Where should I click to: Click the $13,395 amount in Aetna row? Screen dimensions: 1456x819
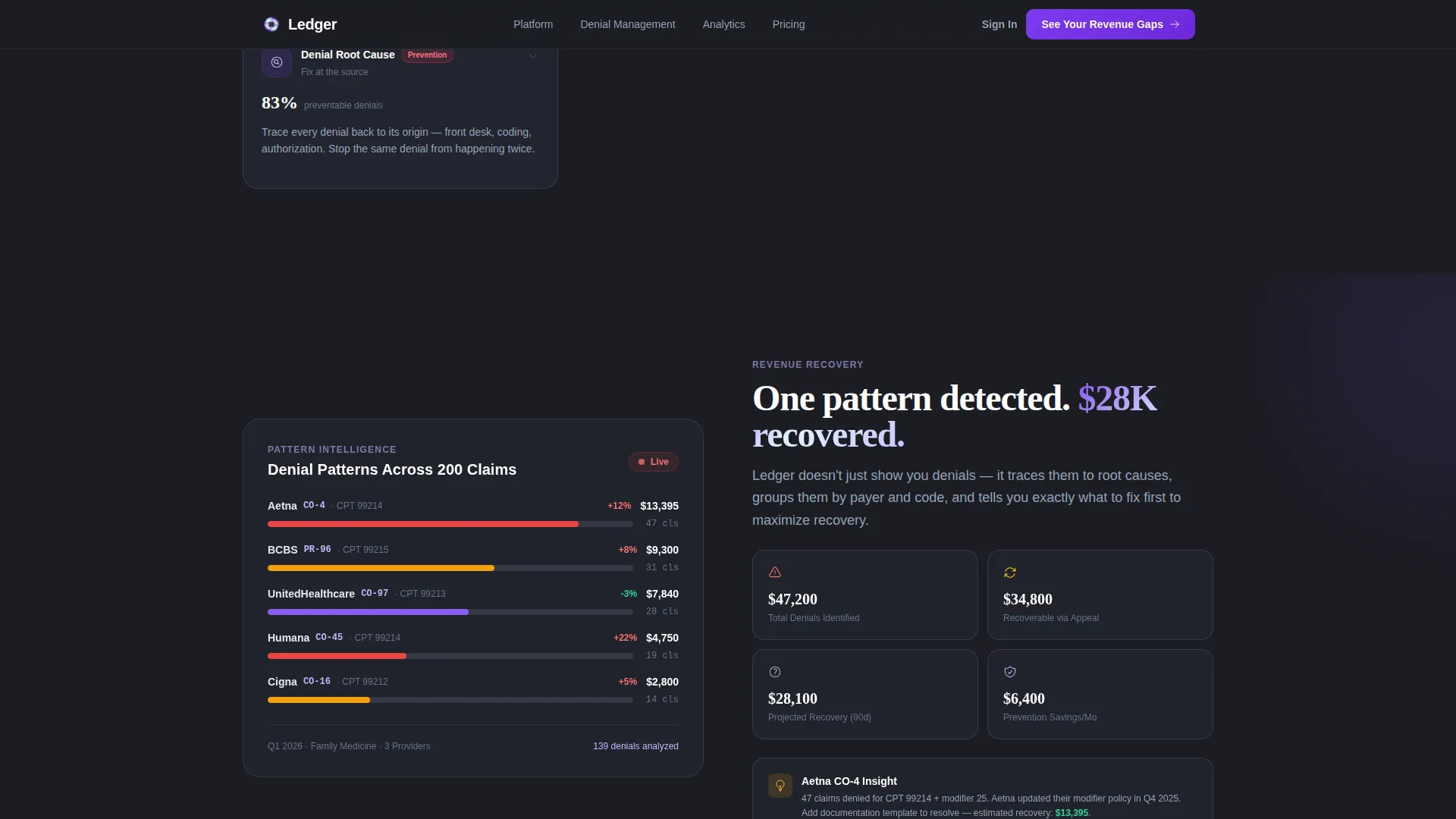coord(659,506)
